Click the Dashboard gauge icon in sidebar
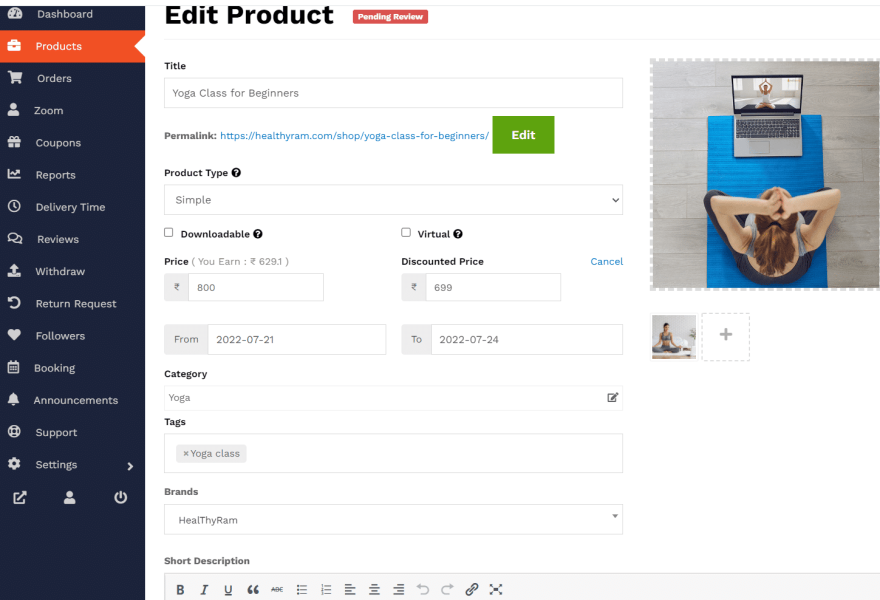 (15, 13)
